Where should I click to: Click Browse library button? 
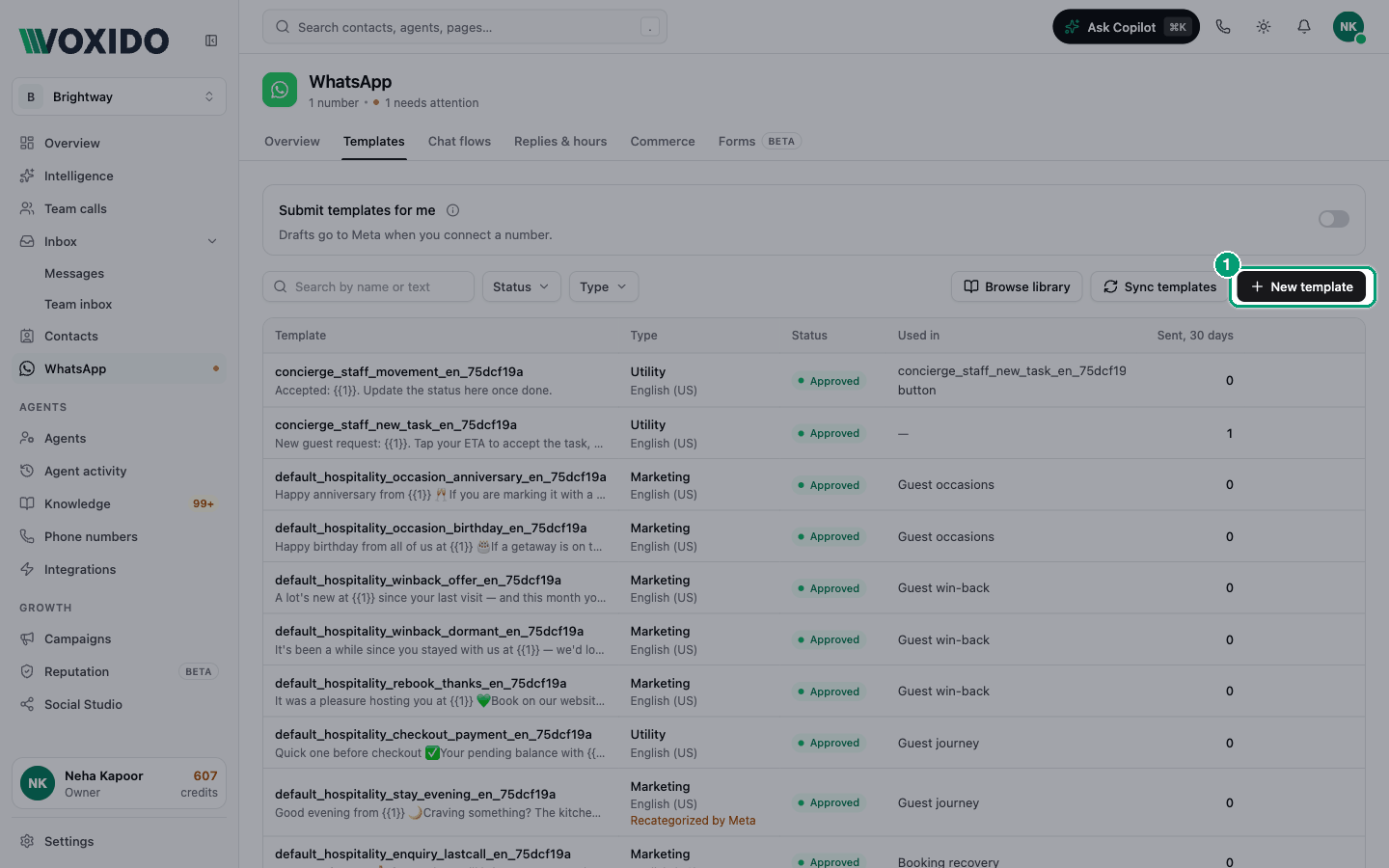click(x=1017, y=286)
